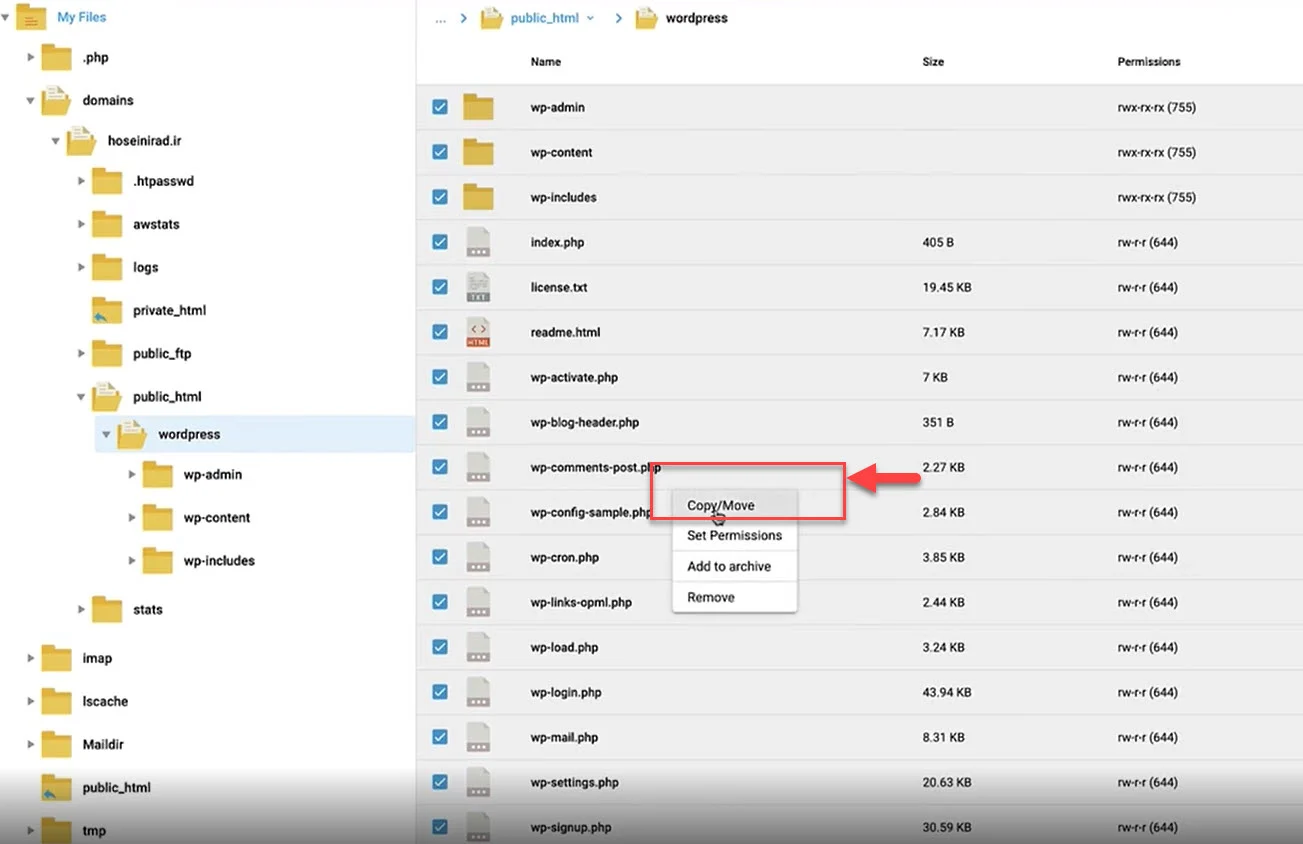Viewport: 1303px width, 844px height.
Task: Choose Copy/Move from context menu
Action: [x=734, y=505]
